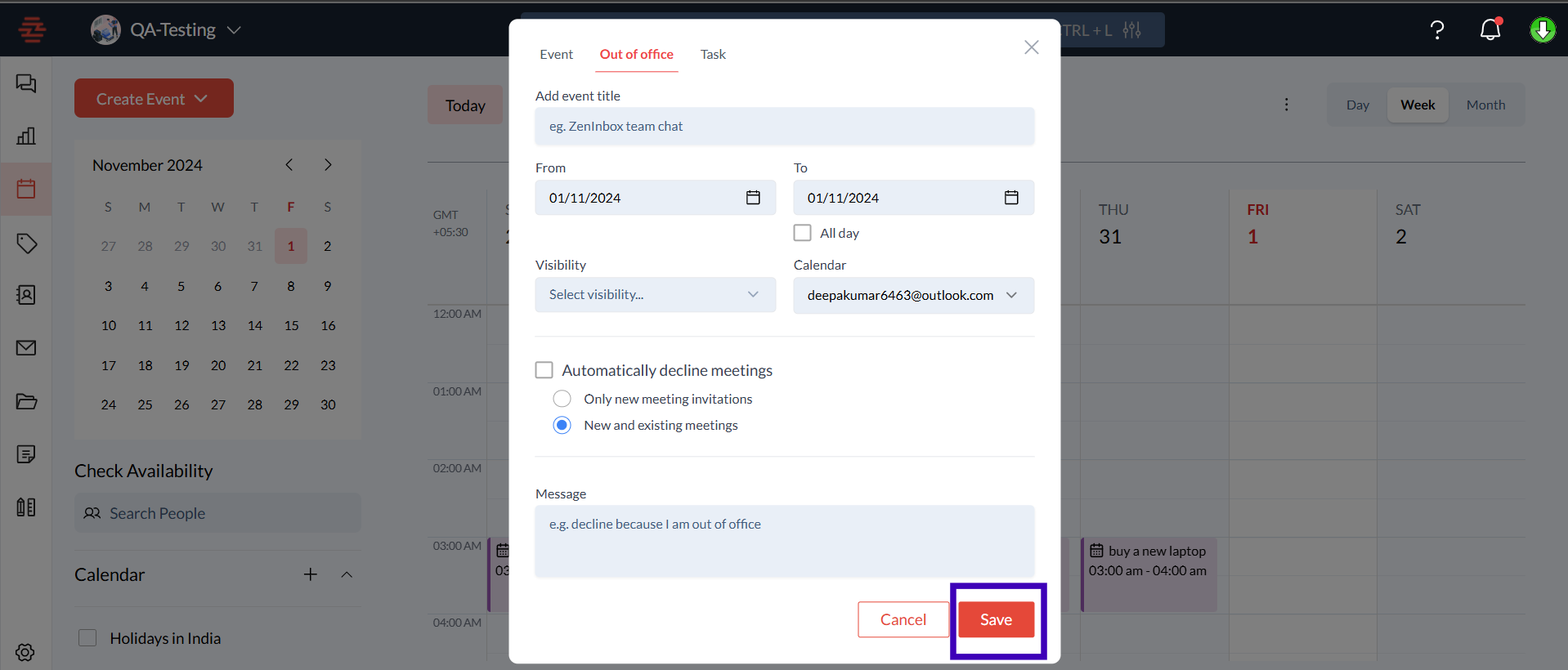Click the Add event title field
Image resolution: width=1568 pixels, height=670 pixels.
point(784,127)
